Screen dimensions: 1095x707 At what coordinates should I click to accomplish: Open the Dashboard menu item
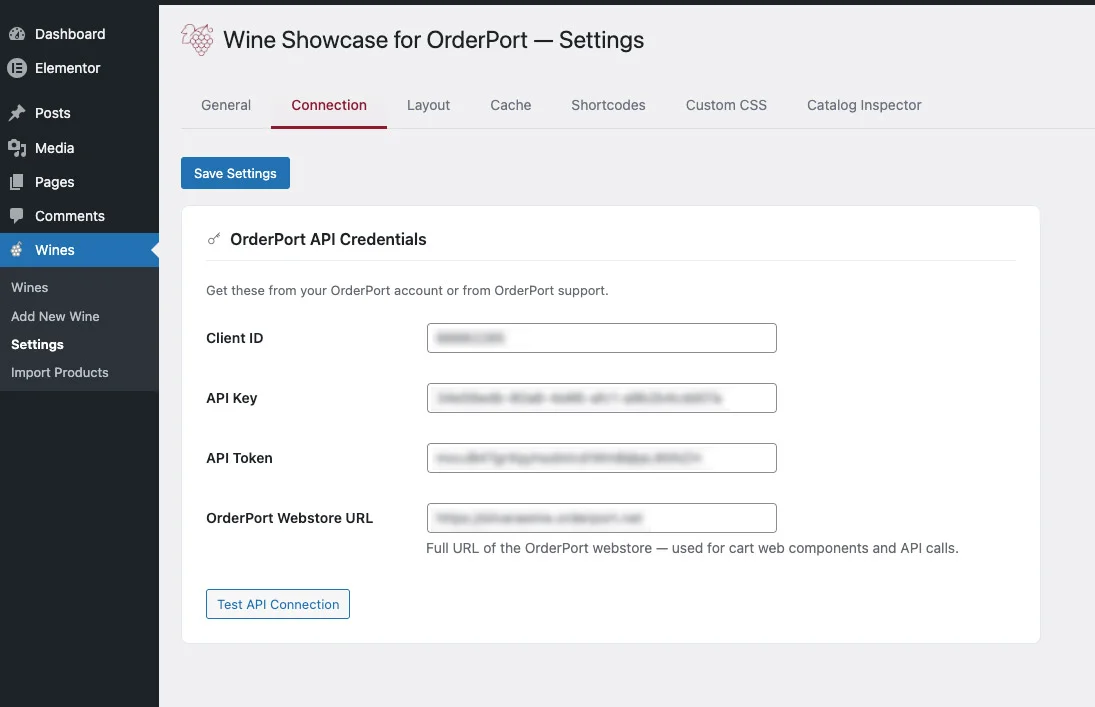click(80, 34)
